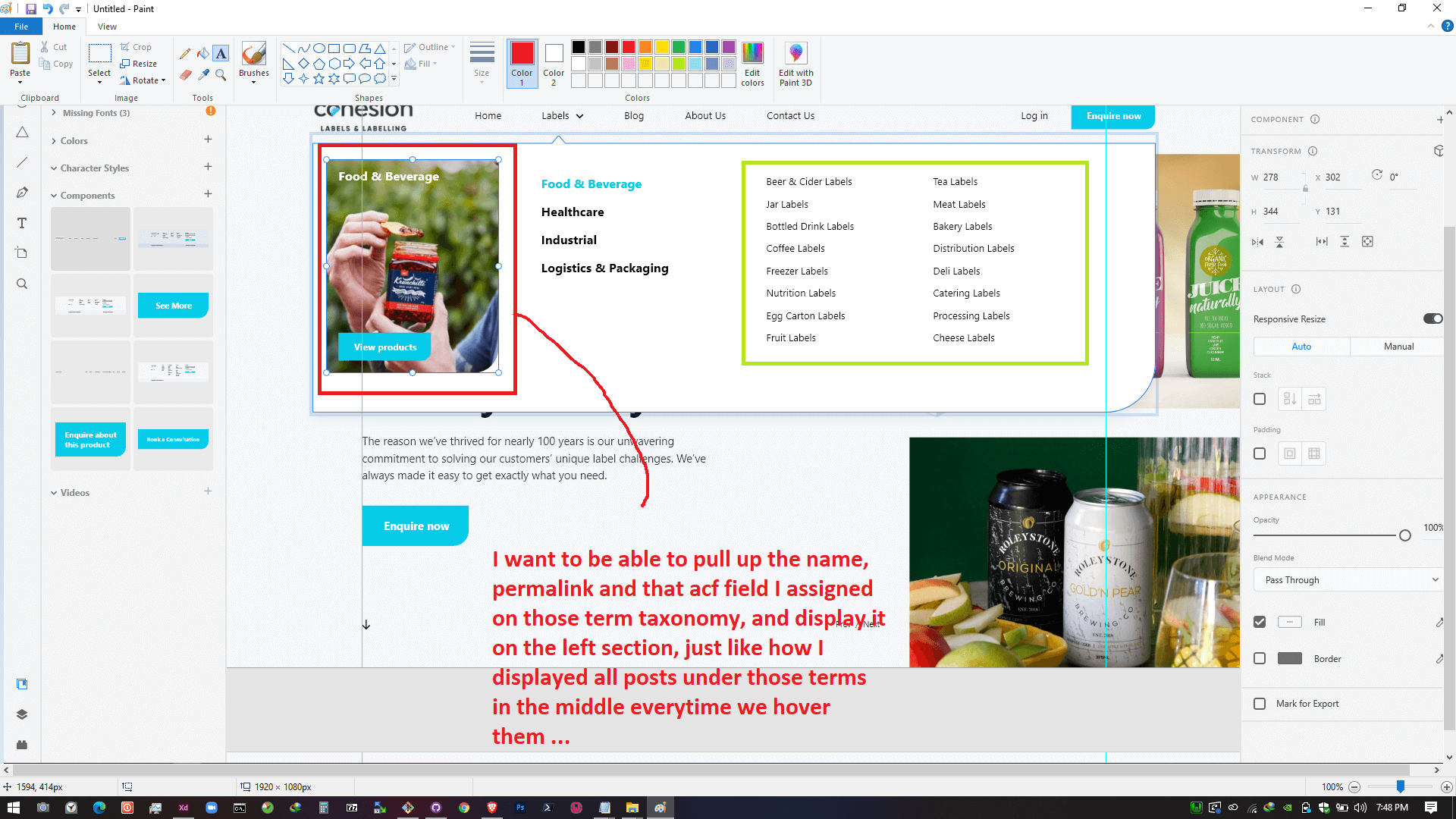Screen dimensions: 1456x819
Task: Select the Eraser tool
Action: pos(185,74)
